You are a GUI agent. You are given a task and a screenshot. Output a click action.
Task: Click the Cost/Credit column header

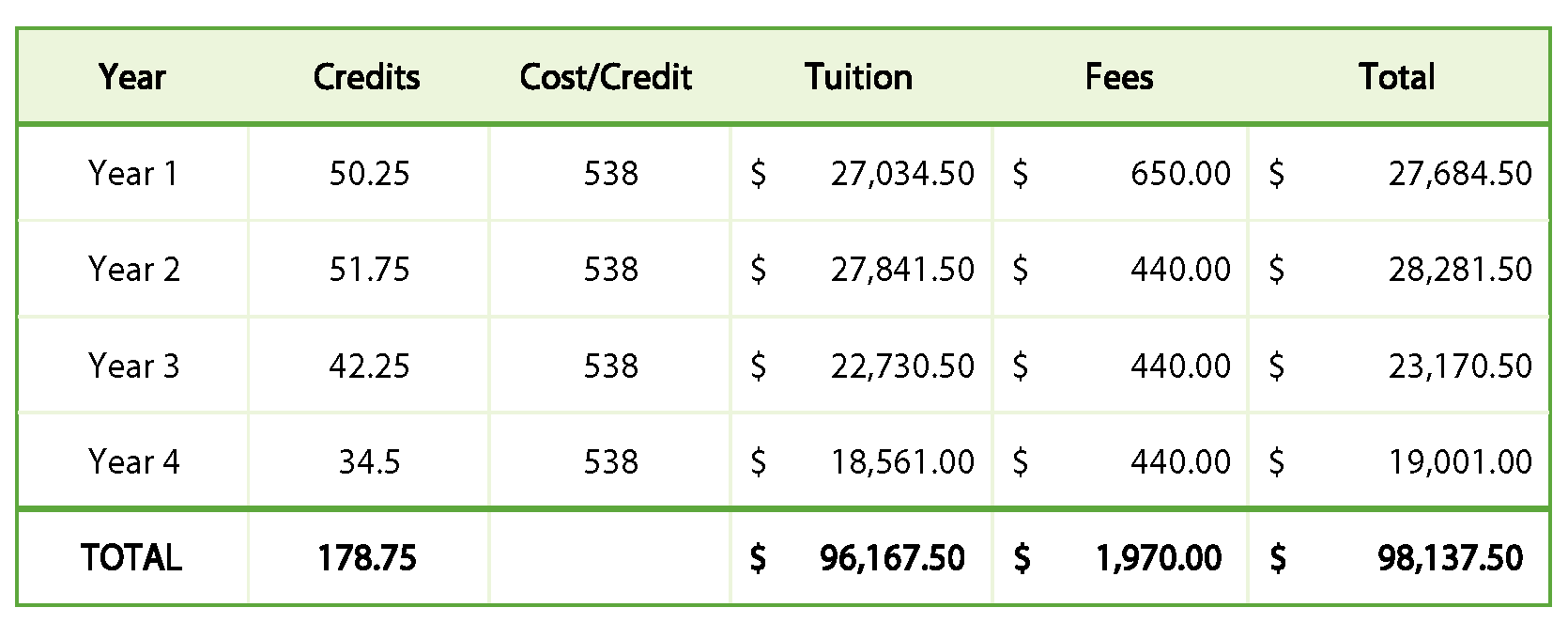(x=606, y=77)
